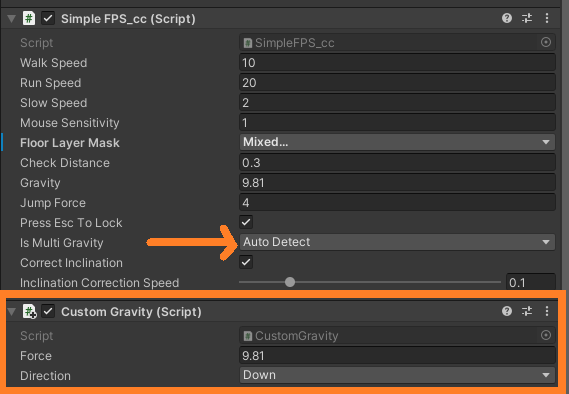
Task: Click the Inclination Correction Speed slider handle
Action: click(290, 282)
